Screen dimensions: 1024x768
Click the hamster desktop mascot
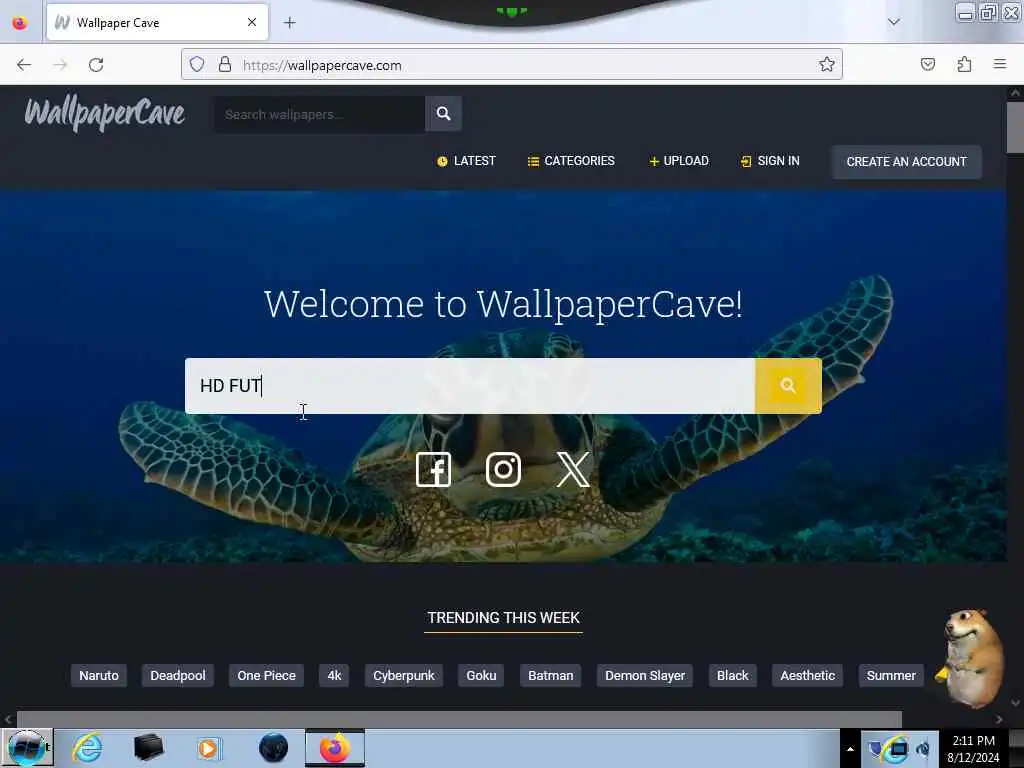(971, 658)
